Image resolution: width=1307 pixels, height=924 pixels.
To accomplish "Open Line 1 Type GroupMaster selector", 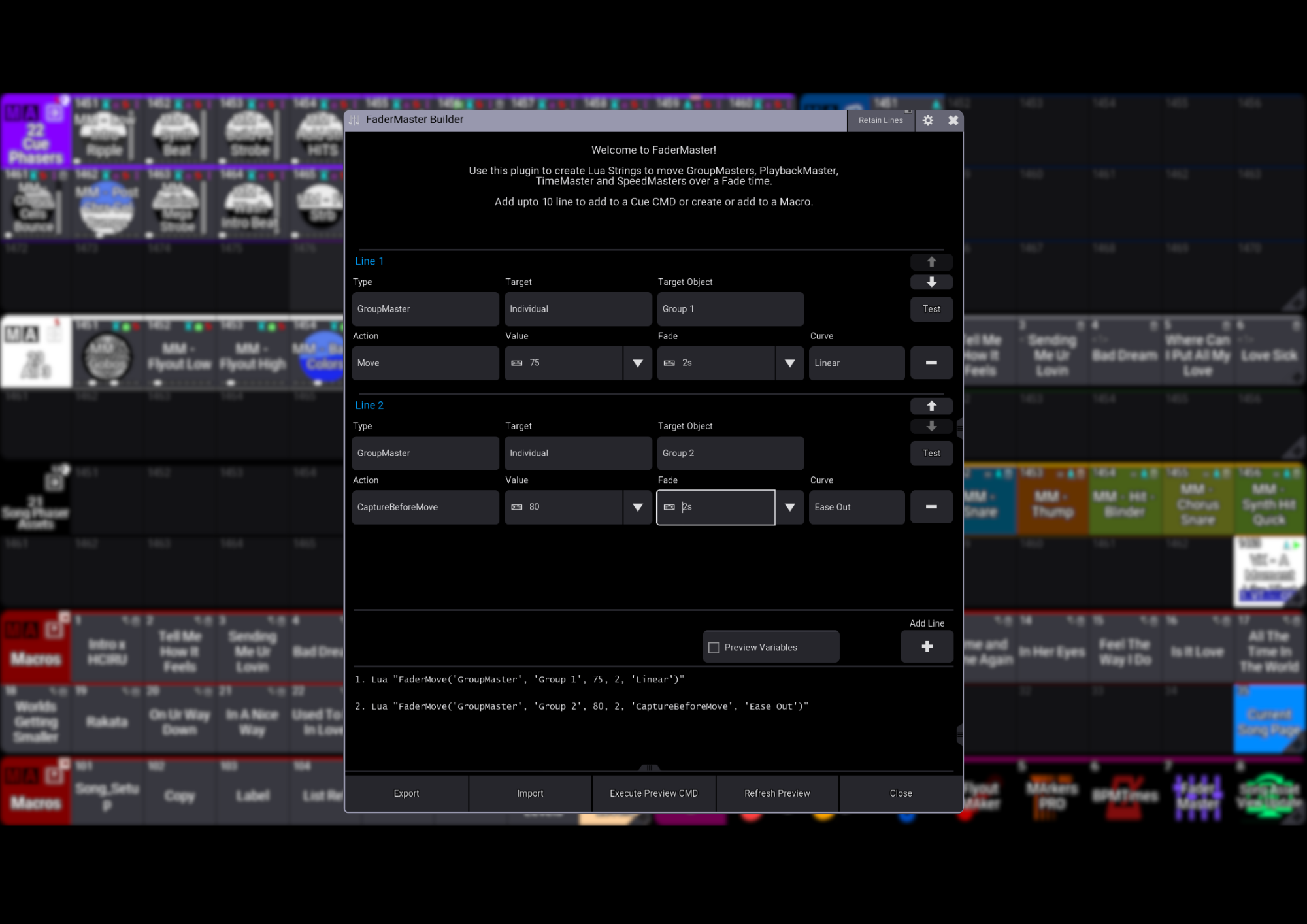I will coord(425,309).
